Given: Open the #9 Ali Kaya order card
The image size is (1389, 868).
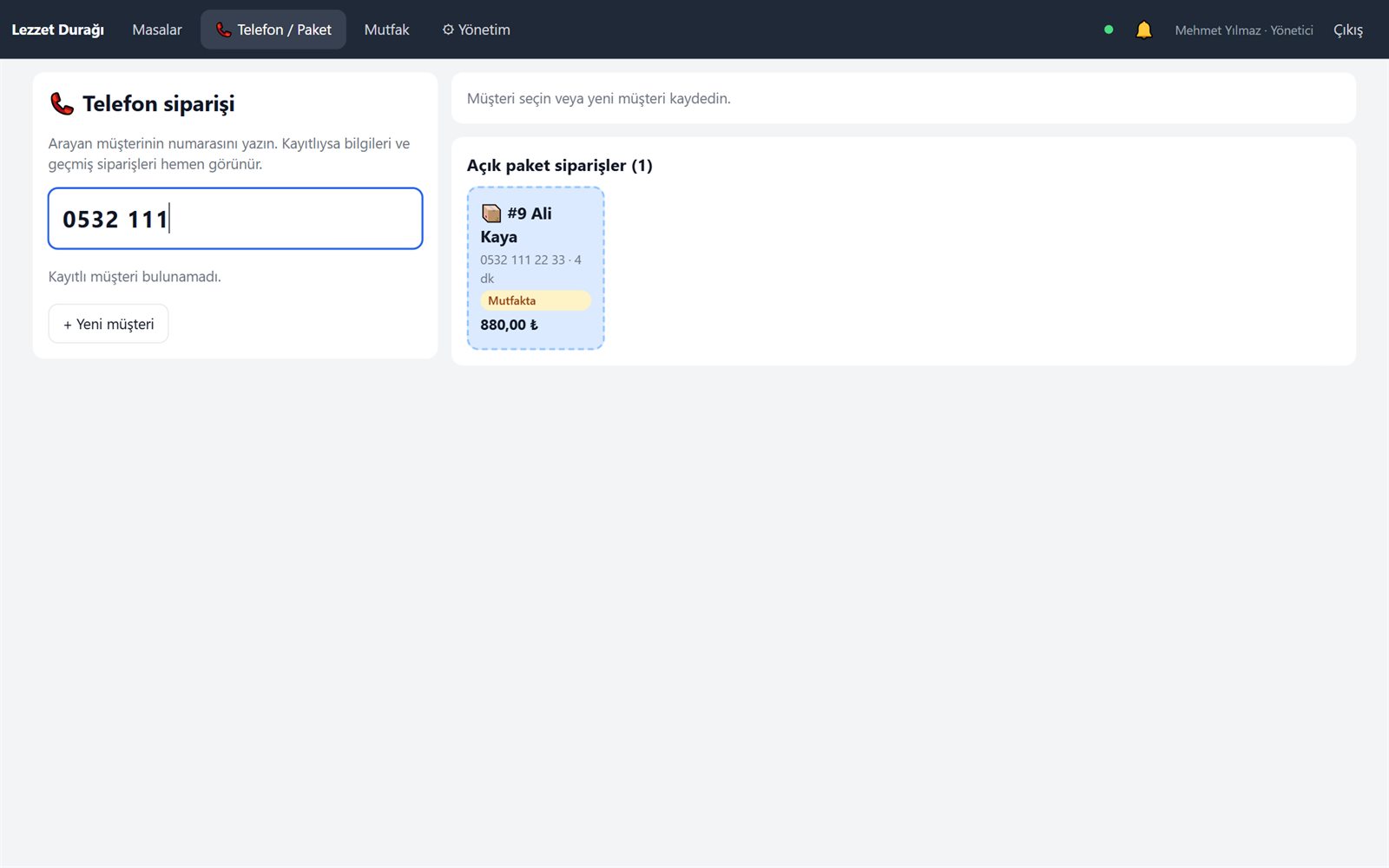Looking at the screenshot, I should click(x=536, y=268).
